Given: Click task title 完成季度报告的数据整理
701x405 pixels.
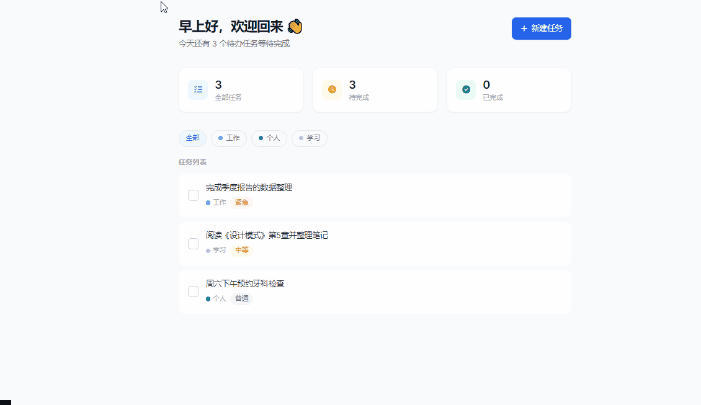Looking at the screenshot, I should click(249, 187).
